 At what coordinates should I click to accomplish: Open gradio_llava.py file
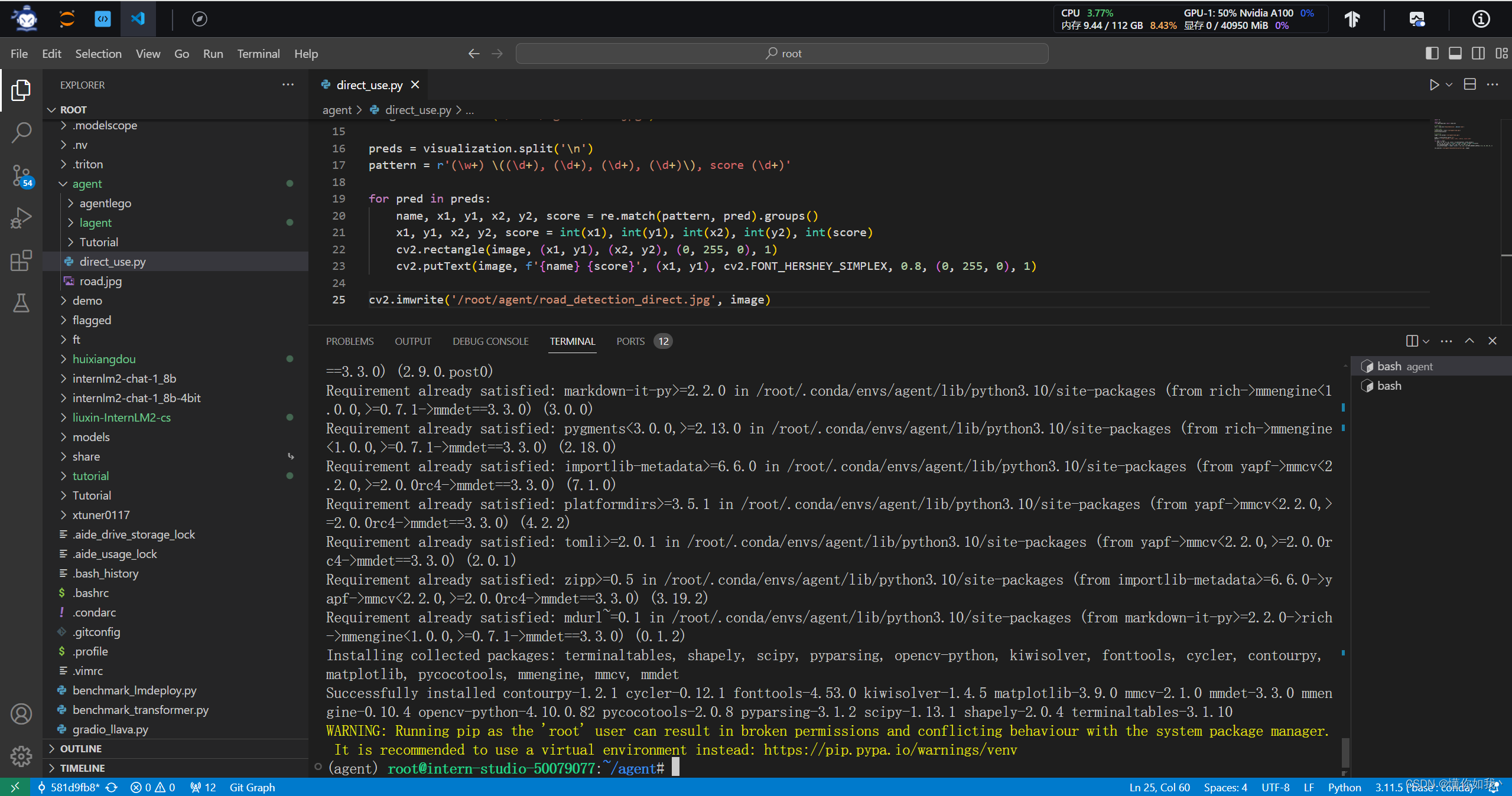[176, 729]
